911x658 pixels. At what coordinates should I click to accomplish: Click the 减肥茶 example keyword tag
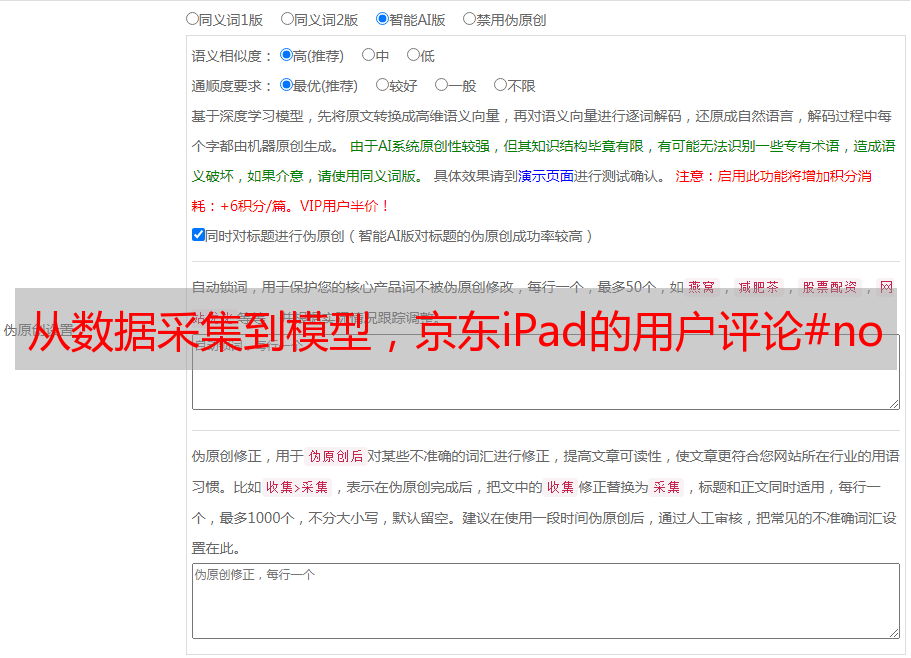(x=758, y=287)
